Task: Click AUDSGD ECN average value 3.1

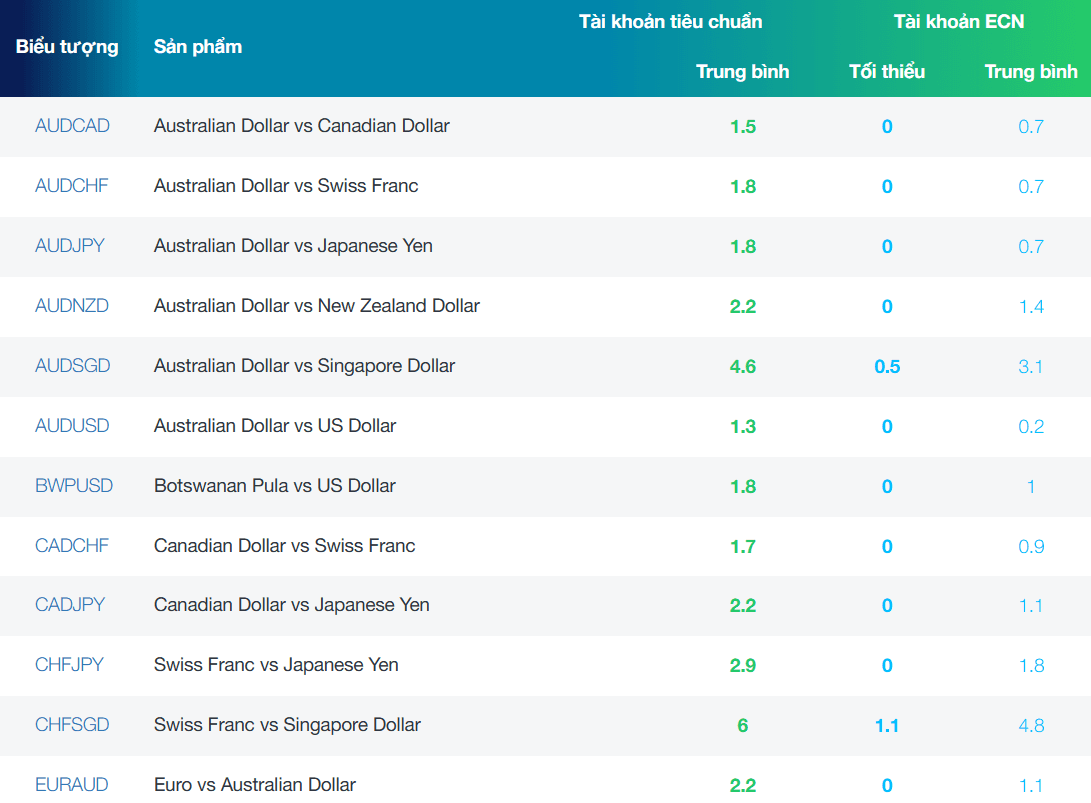Action: (1031, 366)
